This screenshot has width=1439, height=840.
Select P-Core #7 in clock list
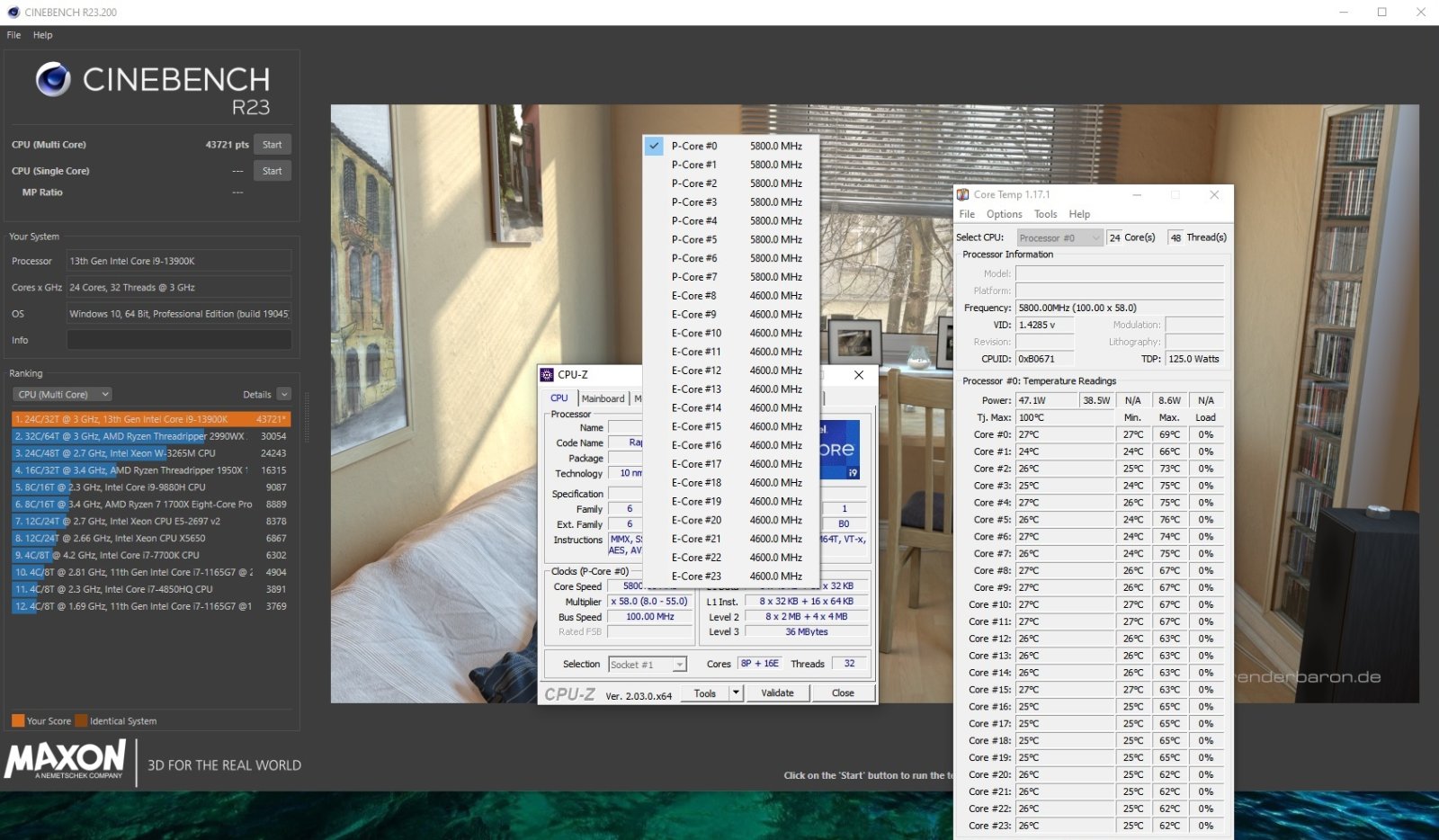730,277
